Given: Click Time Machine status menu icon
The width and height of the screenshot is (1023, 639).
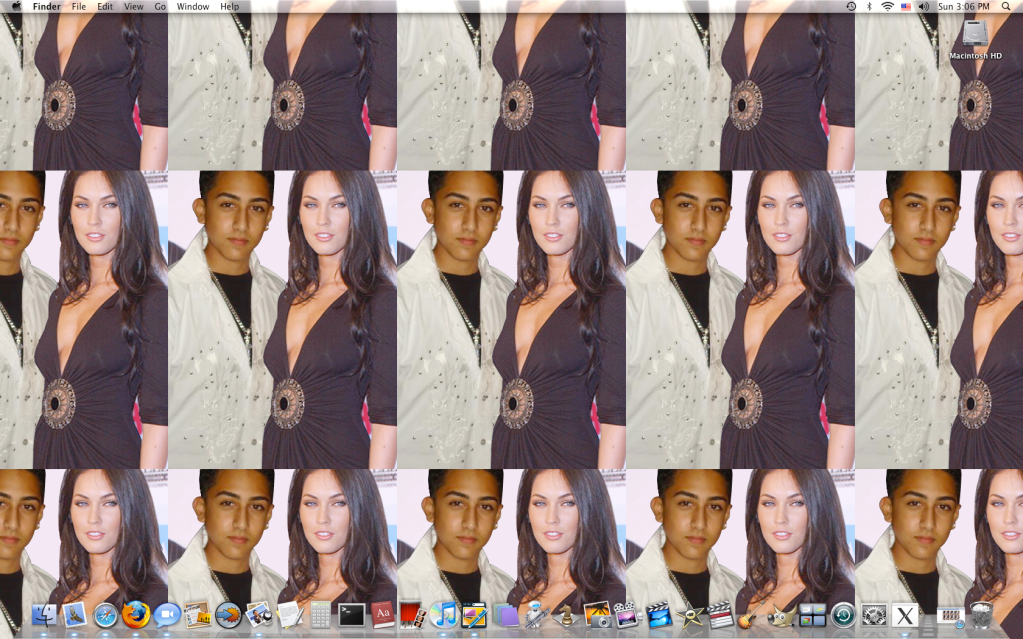Looking at the screenshot, I should [851, 7].
